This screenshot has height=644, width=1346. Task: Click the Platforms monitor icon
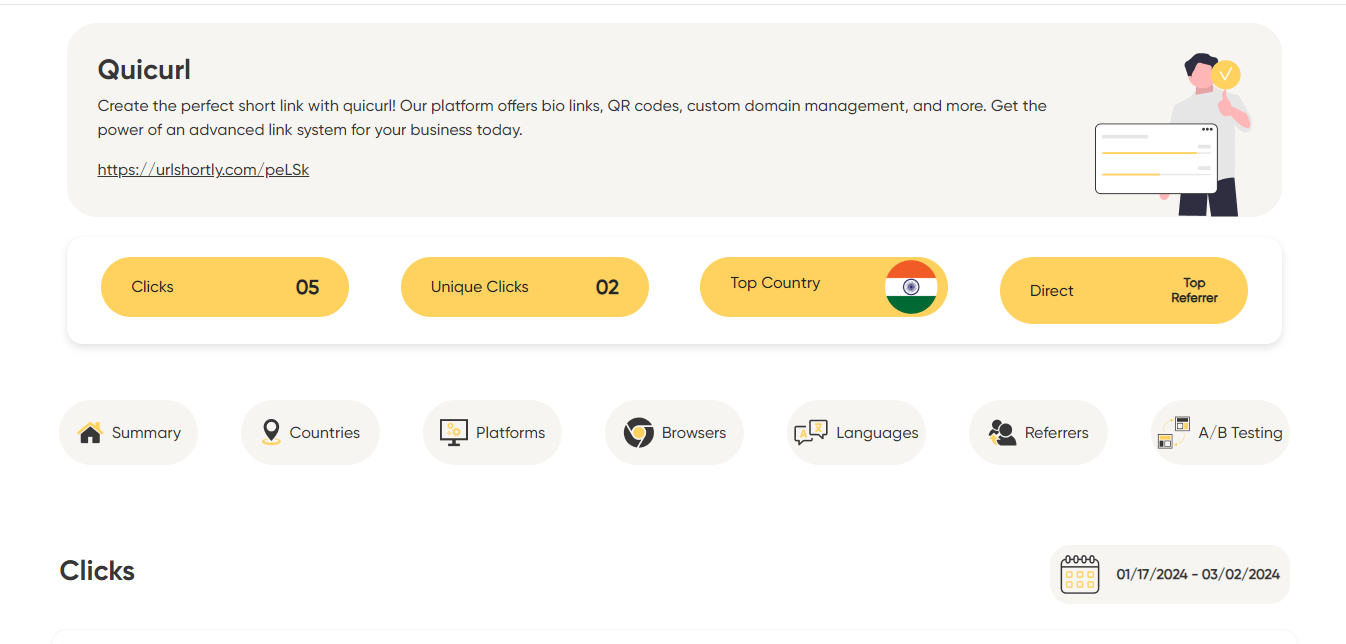(454, 432)
